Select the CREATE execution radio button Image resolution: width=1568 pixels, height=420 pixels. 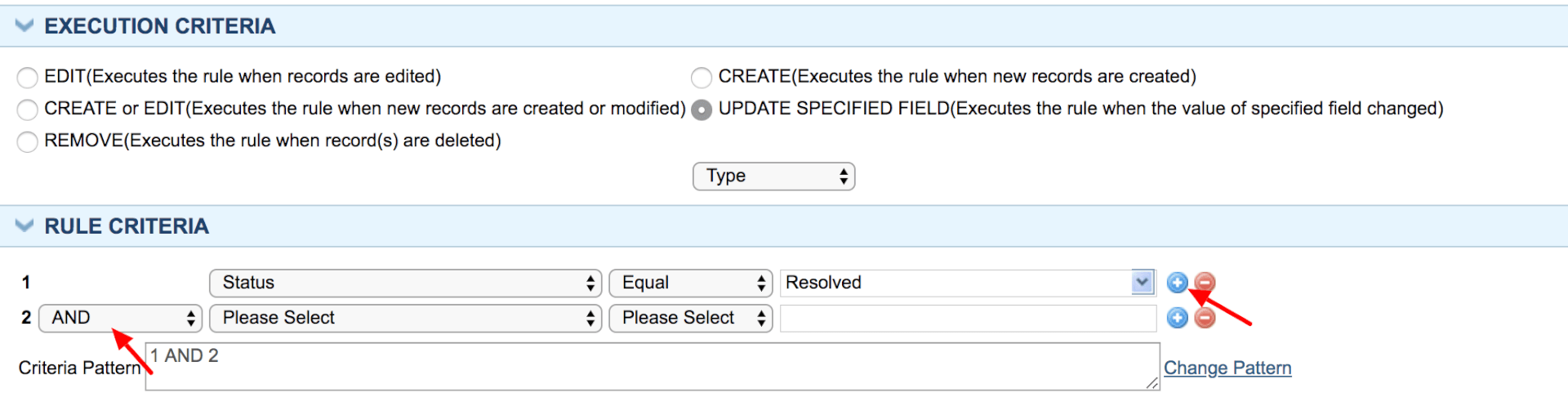pos(702,78)
